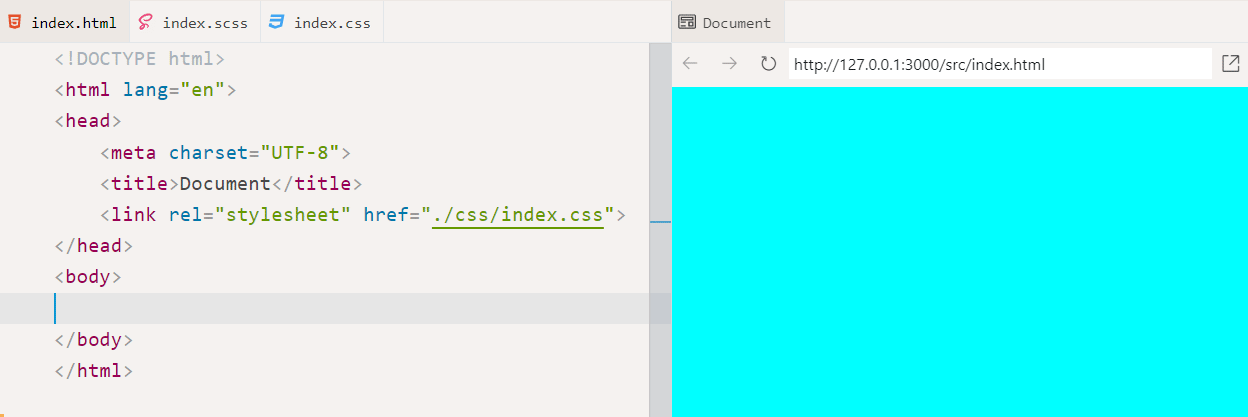
Task: Click the editor vertical scrollbar
Action: coord(660,230)
